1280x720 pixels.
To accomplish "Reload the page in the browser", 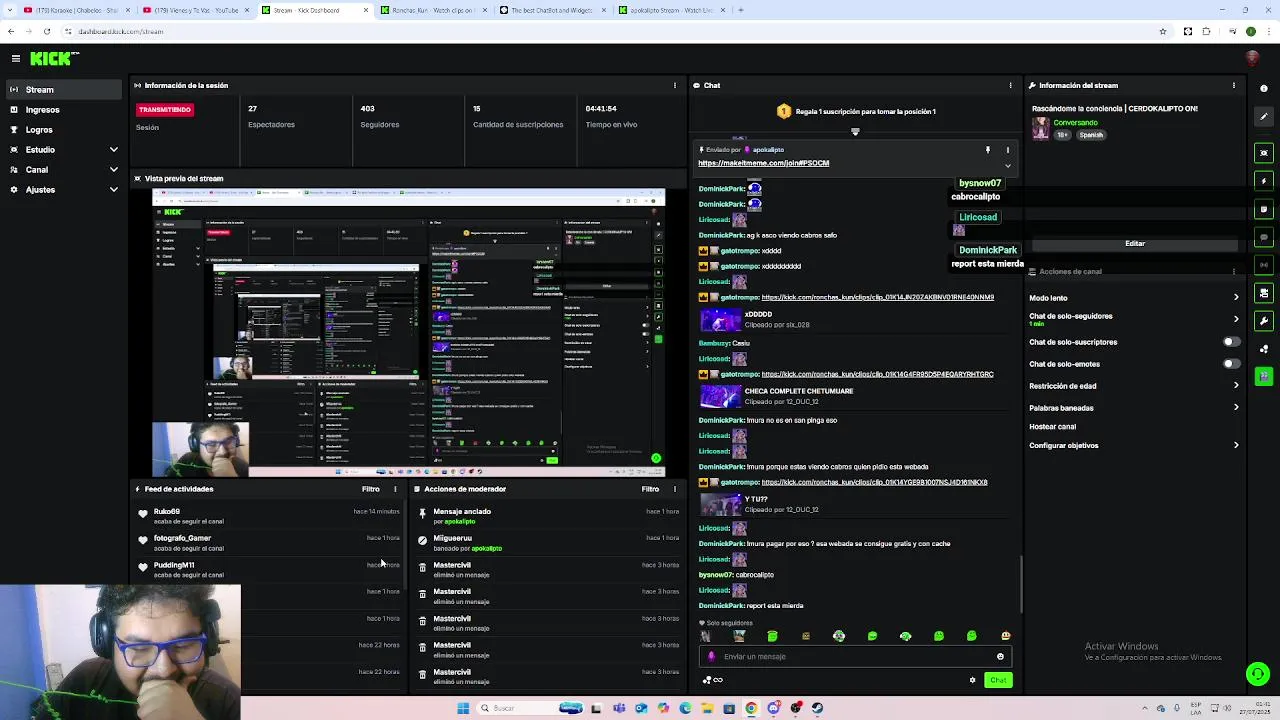I will coord(46,31).
